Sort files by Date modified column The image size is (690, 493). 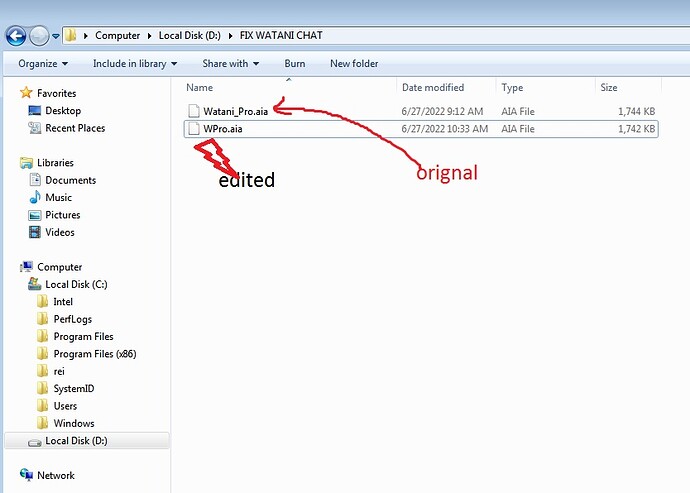click(x=433, y=88)
